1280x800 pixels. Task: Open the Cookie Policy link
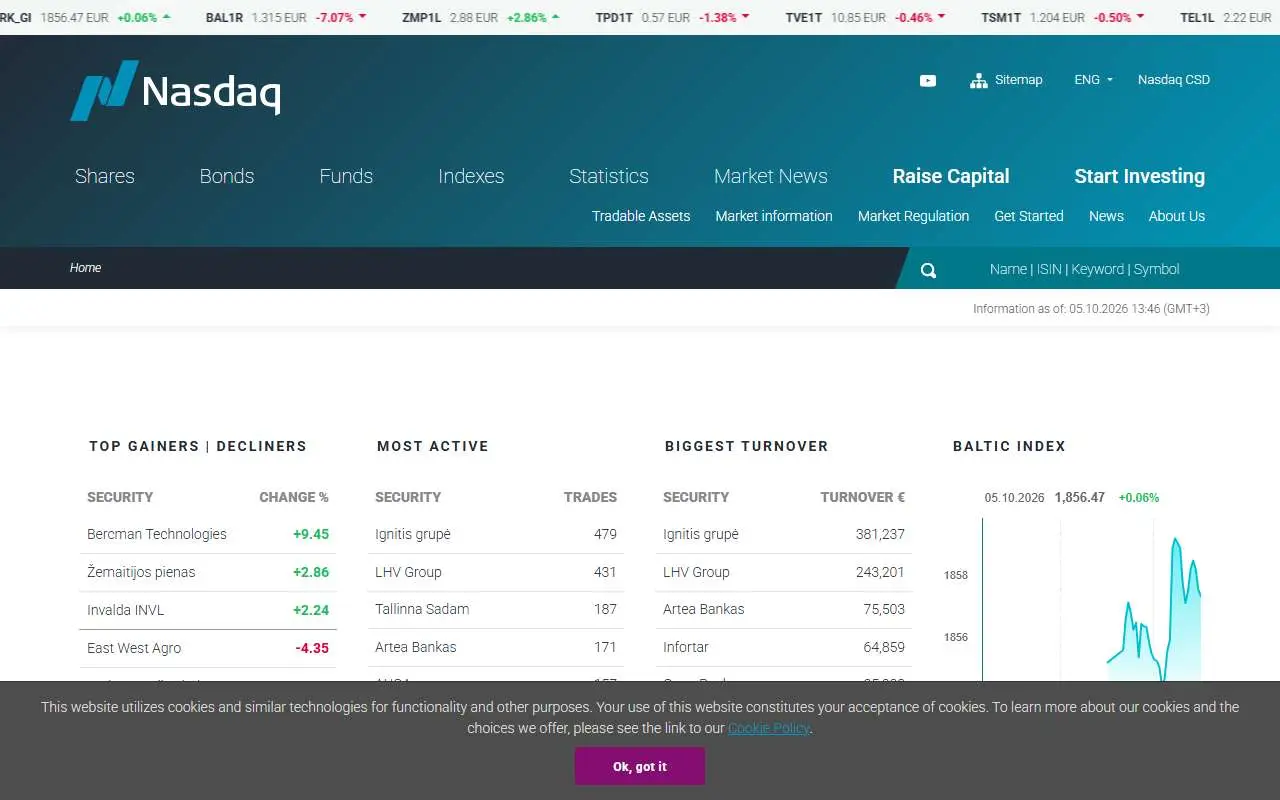pyautogui.click(x=769, y=728)
